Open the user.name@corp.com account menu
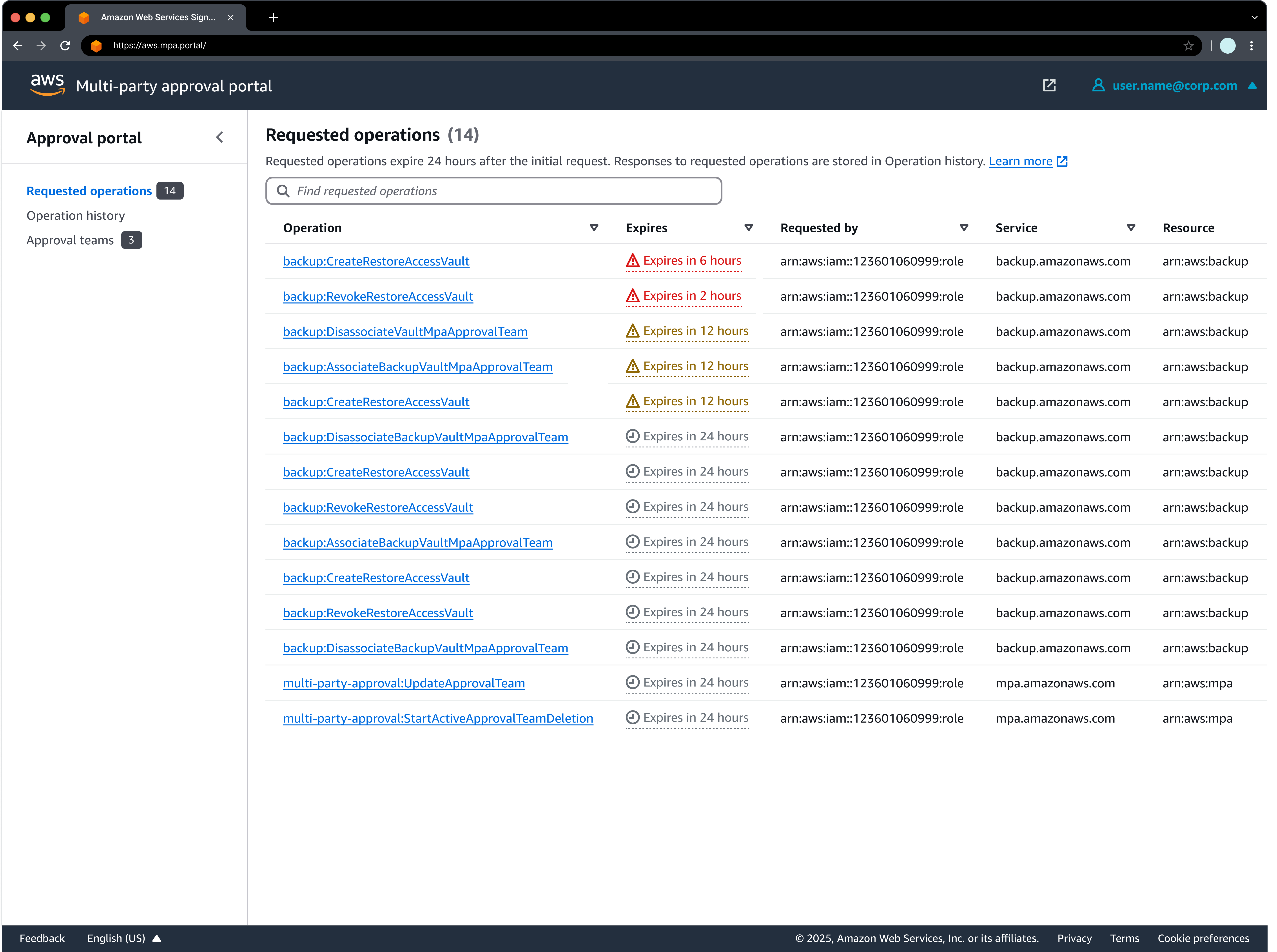Screen dimensions: 1277x952 1175,85
